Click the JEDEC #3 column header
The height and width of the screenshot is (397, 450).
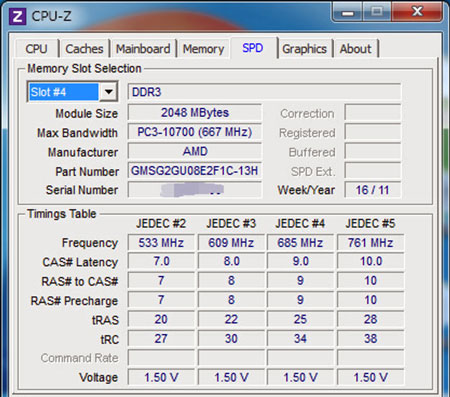click(231, 223)
